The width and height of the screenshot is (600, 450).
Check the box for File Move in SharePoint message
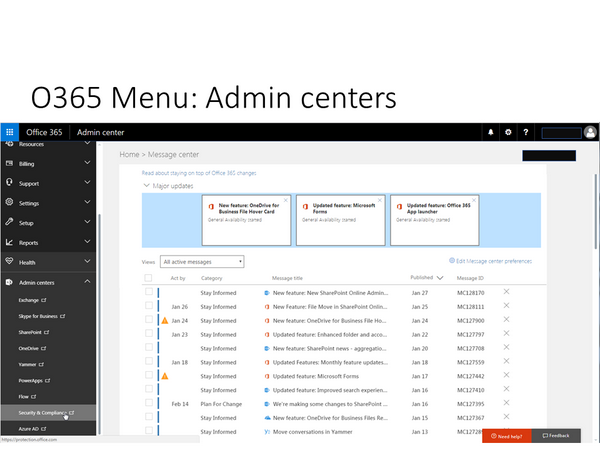point(149,305)
